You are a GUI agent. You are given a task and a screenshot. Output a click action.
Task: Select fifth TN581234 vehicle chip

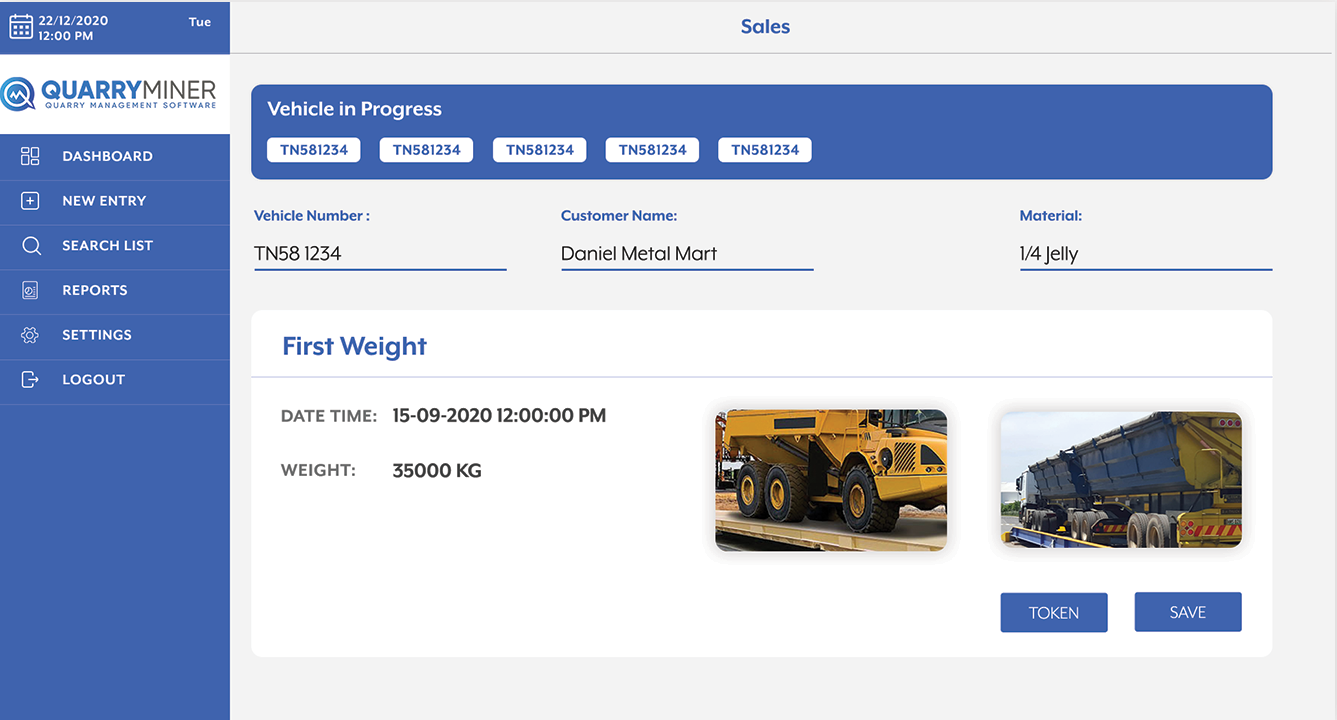tap(765, 150)
